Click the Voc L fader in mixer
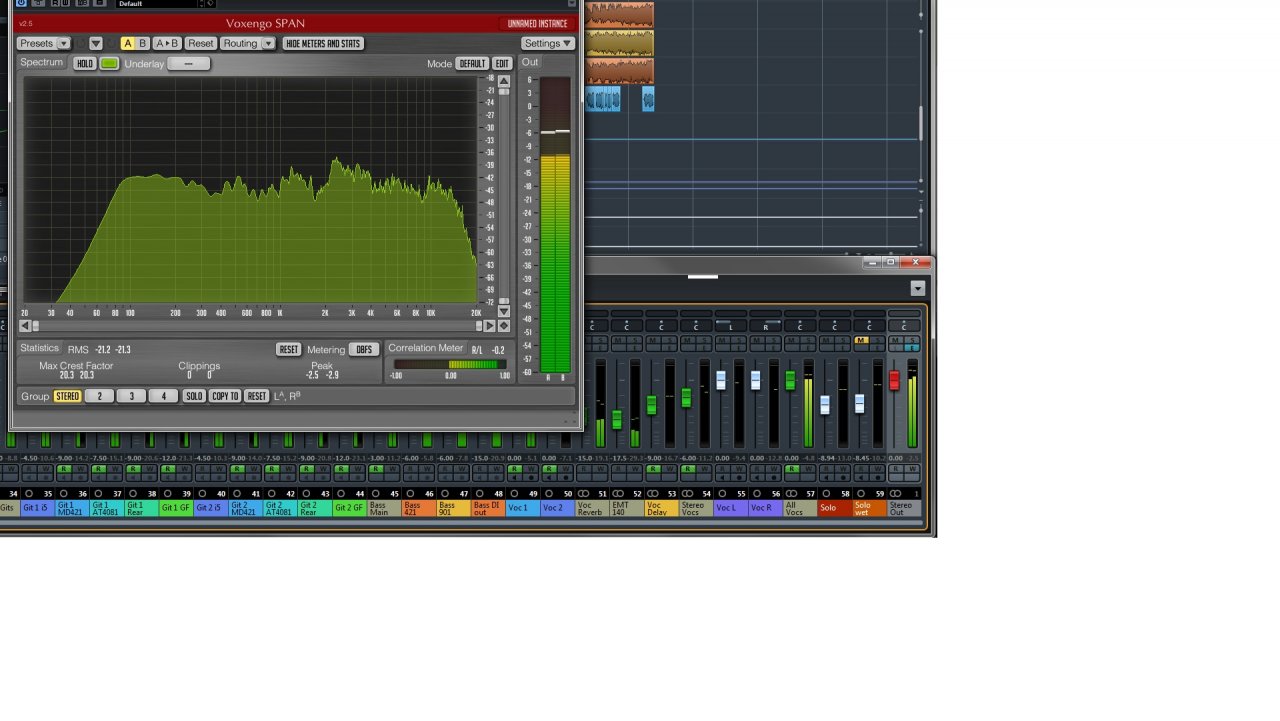The image size is (1280, 721). 721,381
